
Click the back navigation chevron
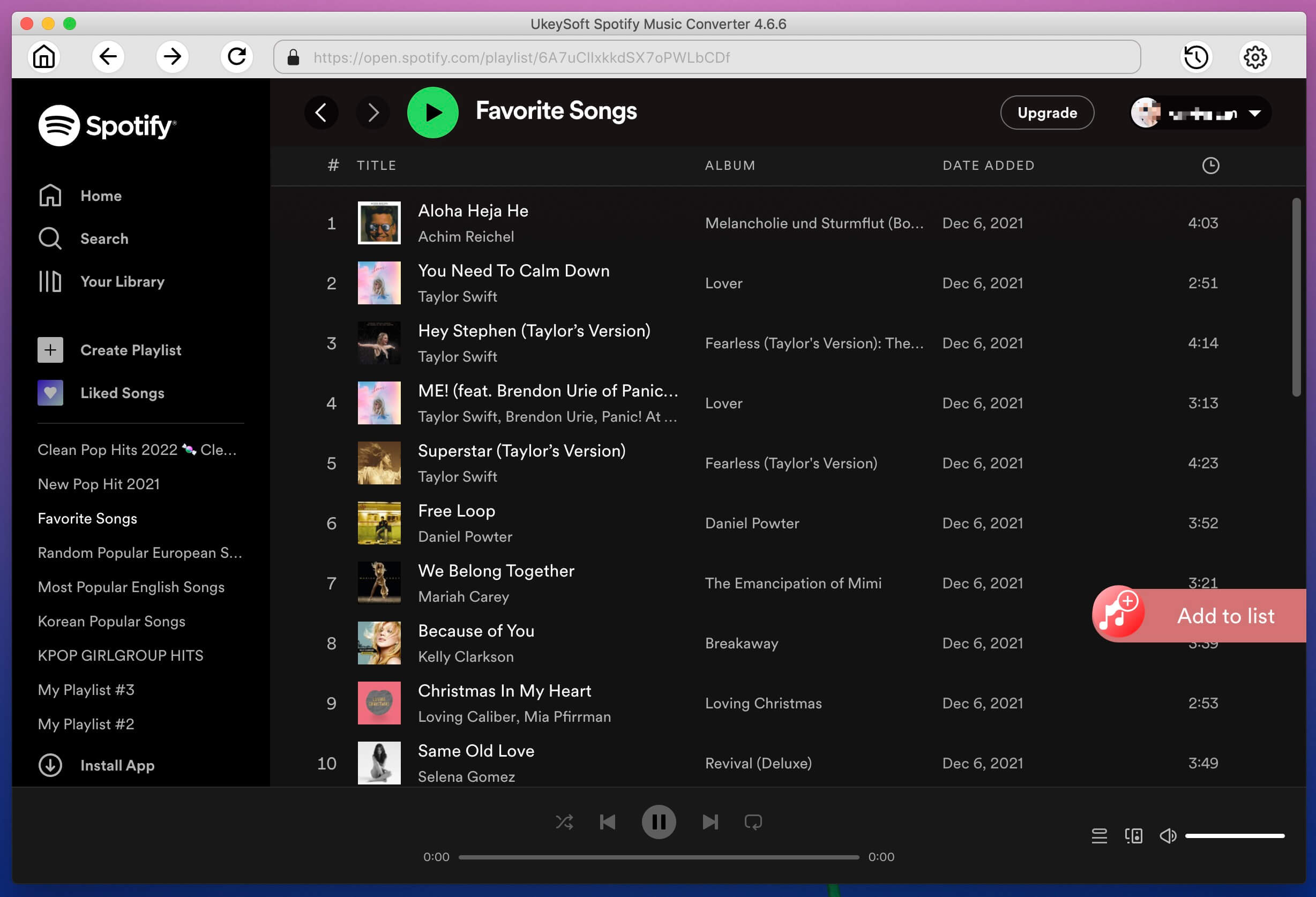pyautogui.click(x=322, y=112)
